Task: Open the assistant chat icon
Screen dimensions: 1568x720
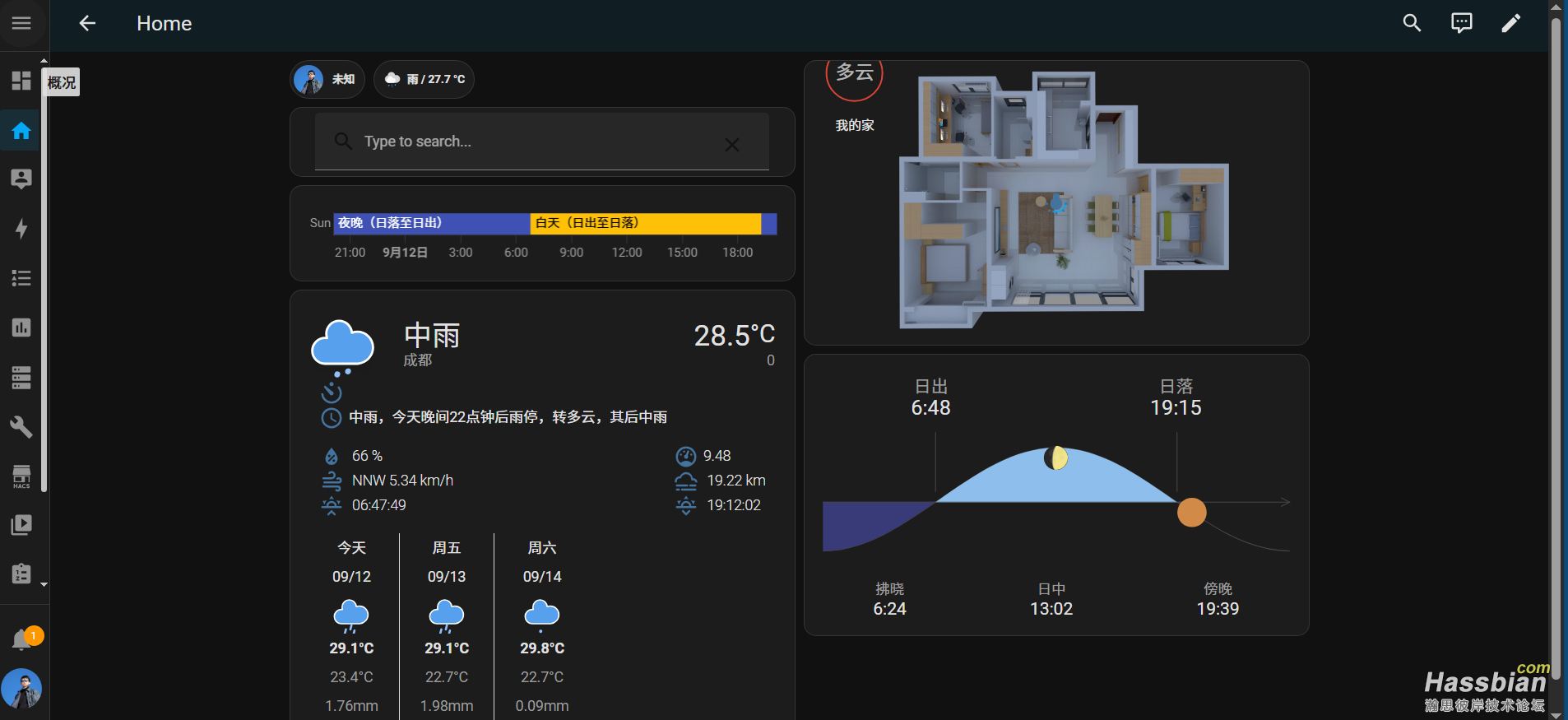Action: [x=1461, y=23]
